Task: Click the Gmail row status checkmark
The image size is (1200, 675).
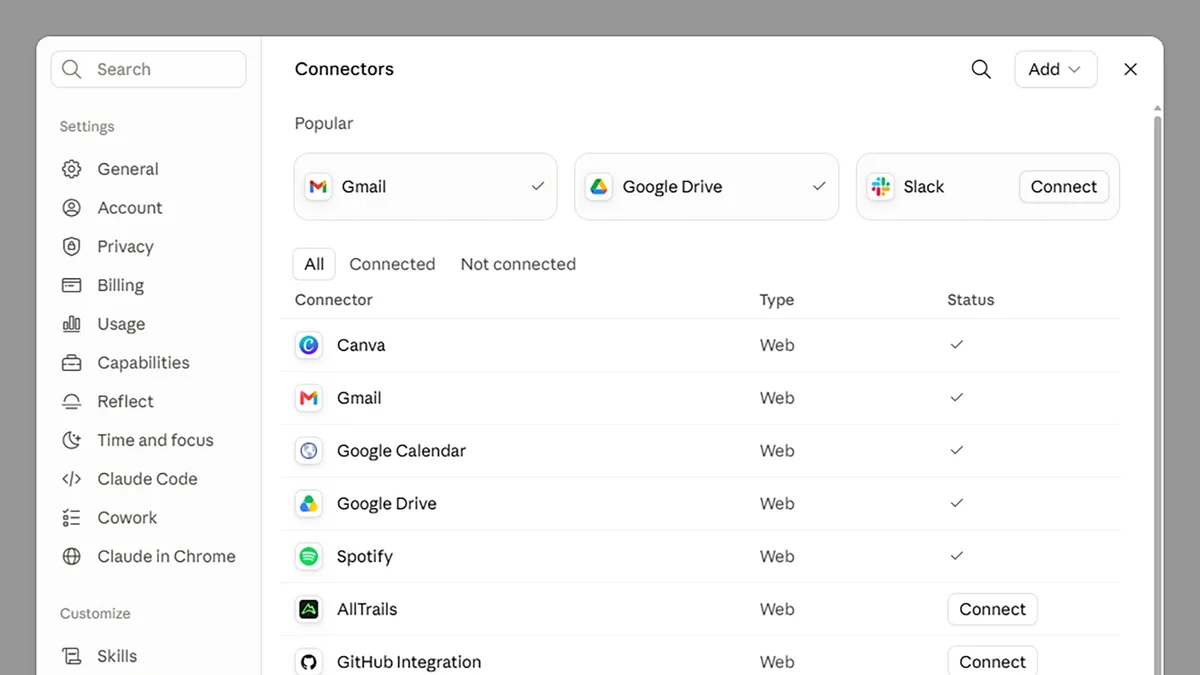Action: click(x=957, y=397)
